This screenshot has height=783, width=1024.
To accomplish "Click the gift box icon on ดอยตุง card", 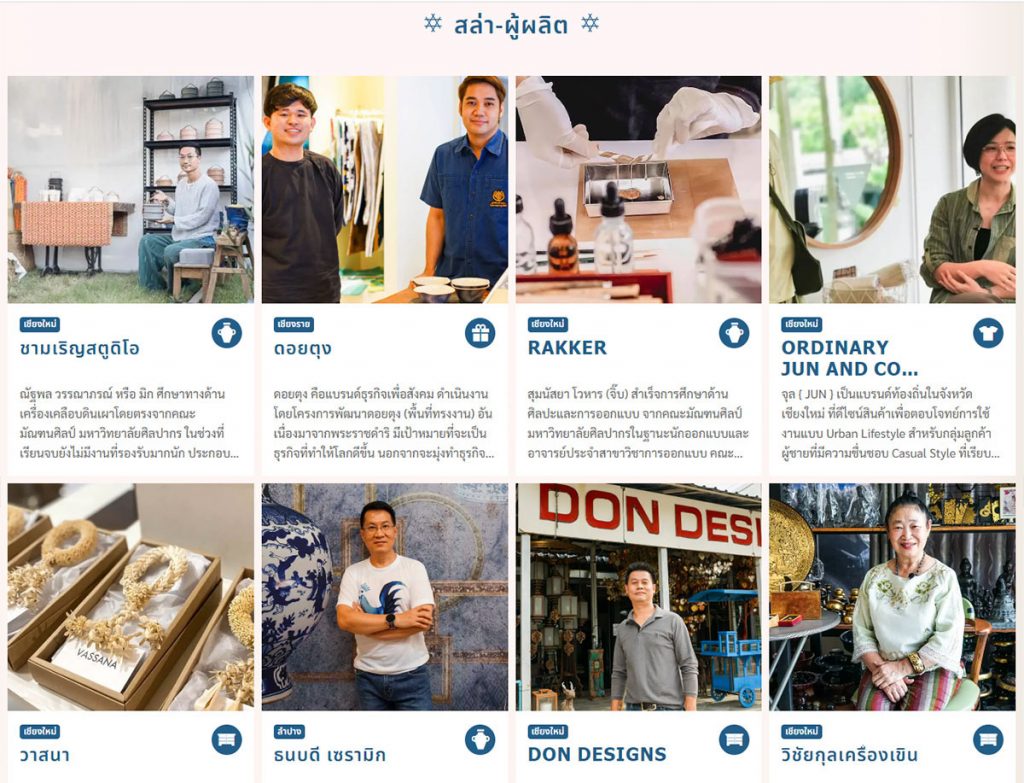I will point(480,333).
